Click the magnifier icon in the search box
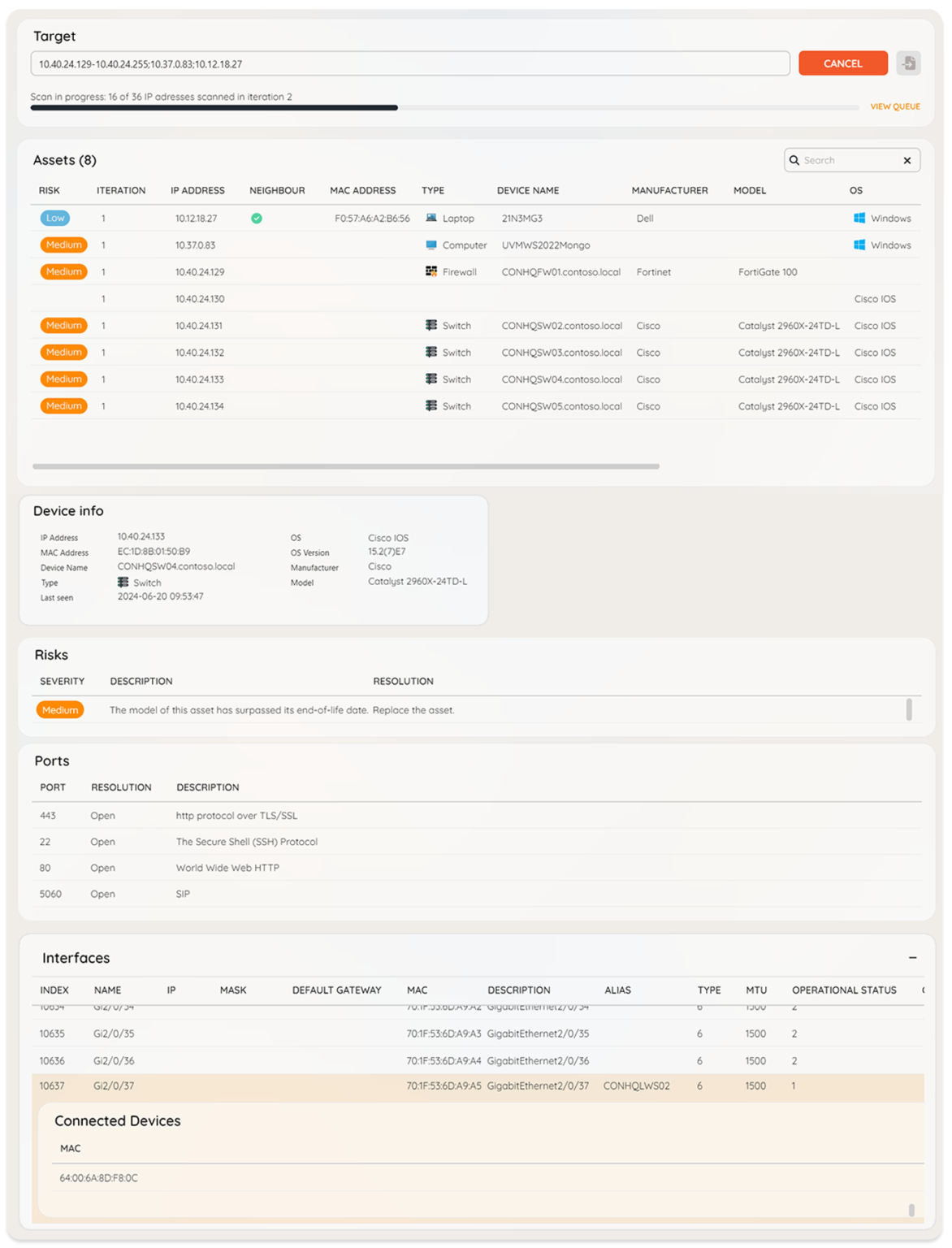952x1248 pixels. point(794,160)
